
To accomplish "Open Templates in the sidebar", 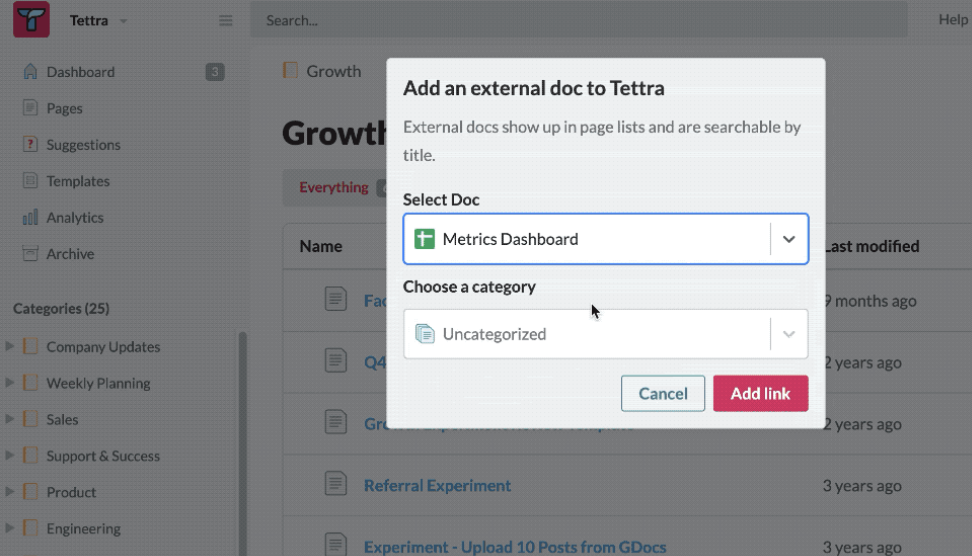I will pyautogui.click(x=78, y=182).
